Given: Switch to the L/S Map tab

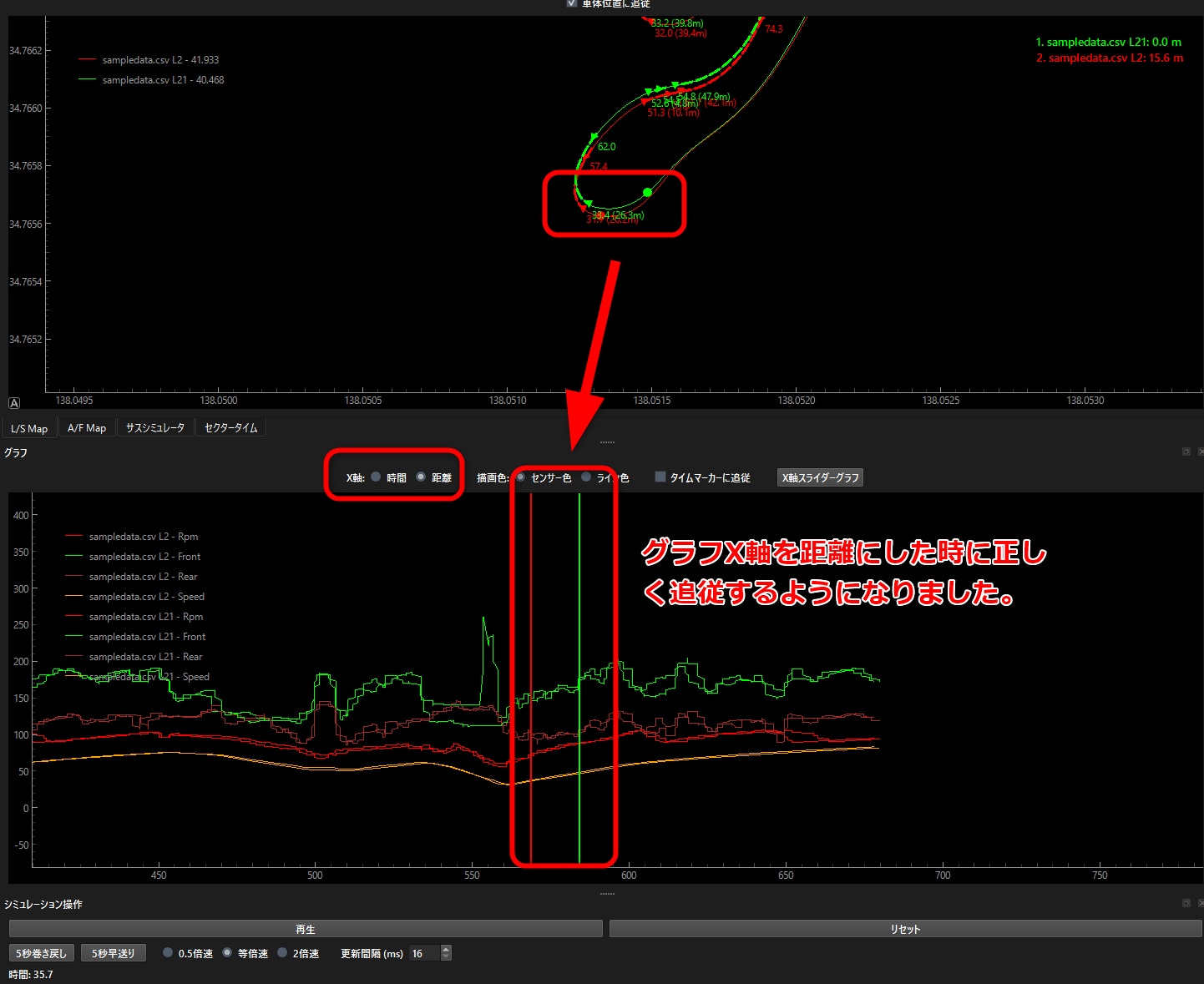Looking at the screenshot, I should click(29, 428).
